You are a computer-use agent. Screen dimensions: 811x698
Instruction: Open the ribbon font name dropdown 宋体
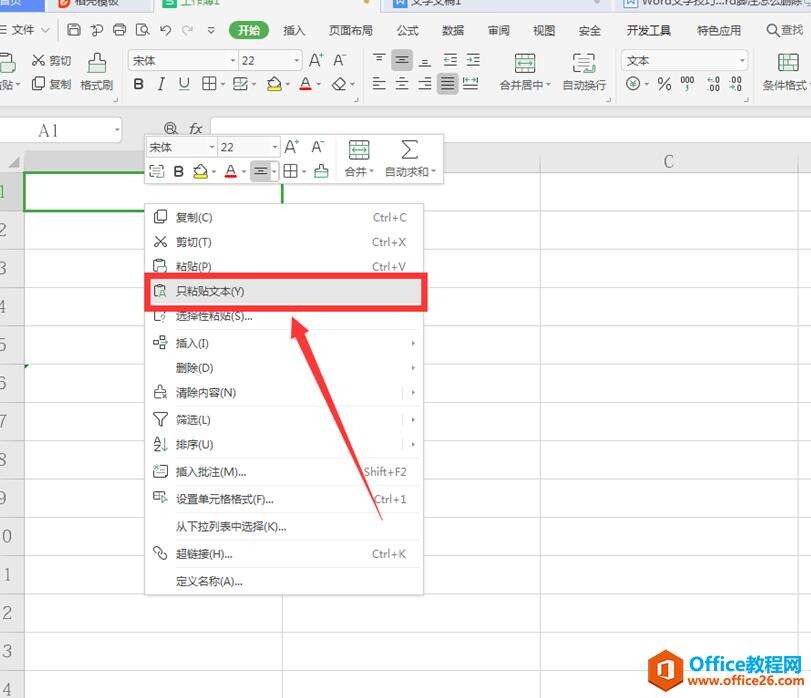point(232,60)
